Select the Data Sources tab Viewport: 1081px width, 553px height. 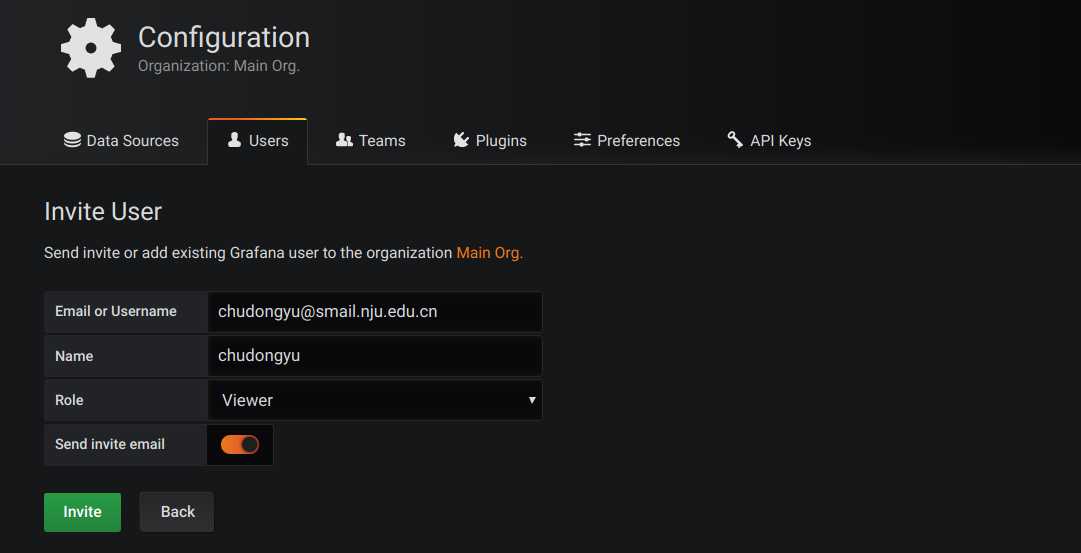tap(121, 141)
